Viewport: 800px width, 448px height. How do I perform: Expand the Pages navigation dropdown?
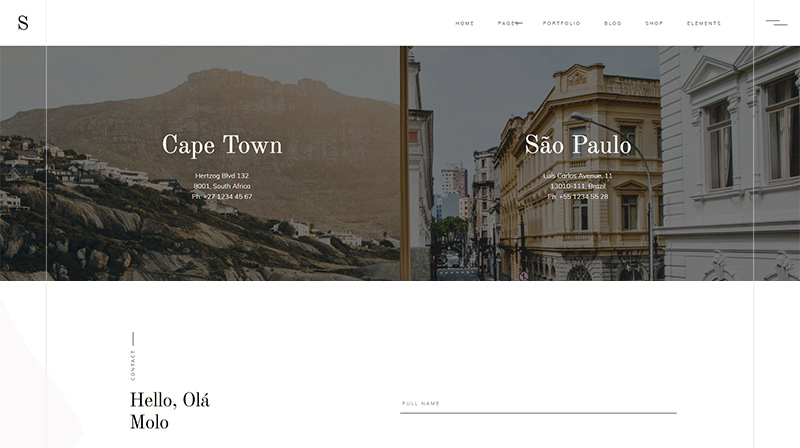(x=509, y=23)
